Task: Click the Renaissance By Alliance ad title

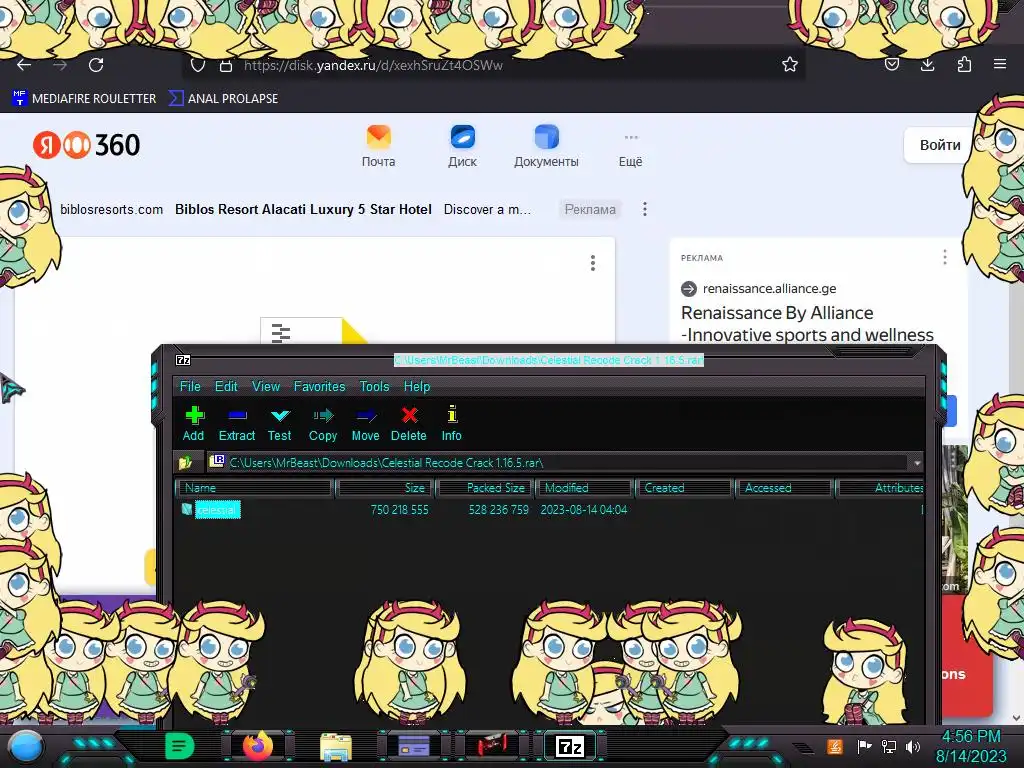Action: (x=807, y=324)
